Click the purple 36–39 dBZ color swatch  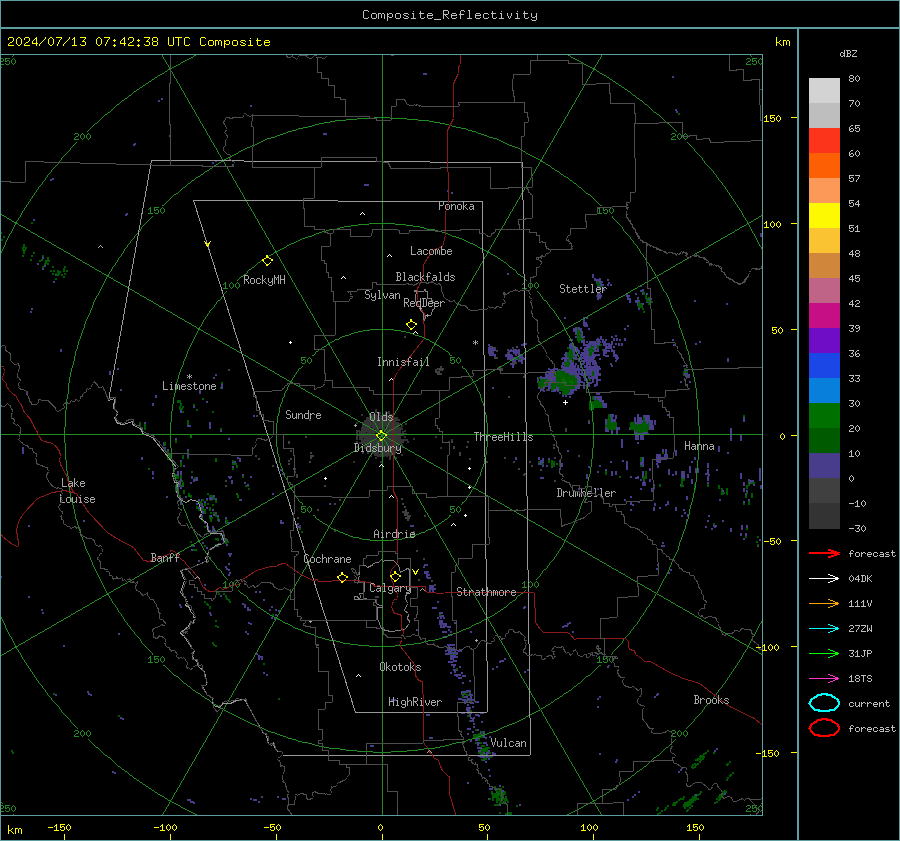coord(824,340)
